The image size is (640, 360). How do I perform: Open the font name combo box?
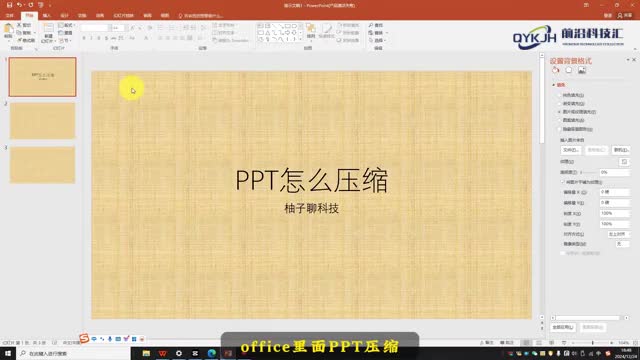coord(96,28)
